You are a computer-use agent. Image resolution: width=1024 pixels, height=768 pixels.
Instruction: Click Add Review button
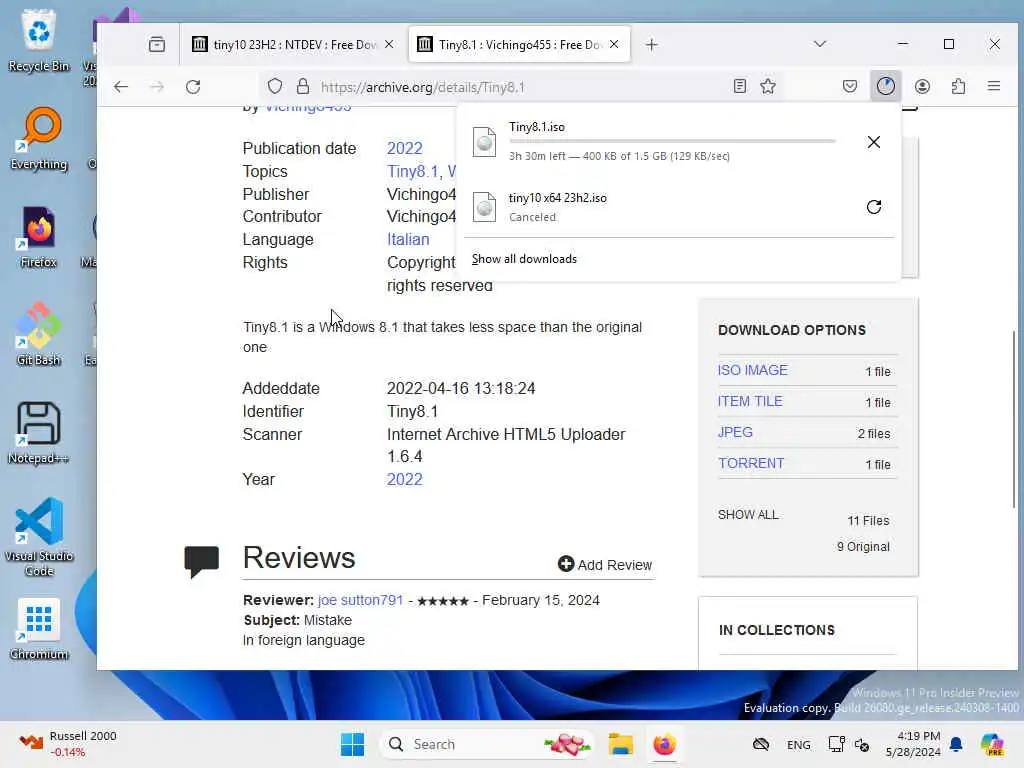(605, 564)
